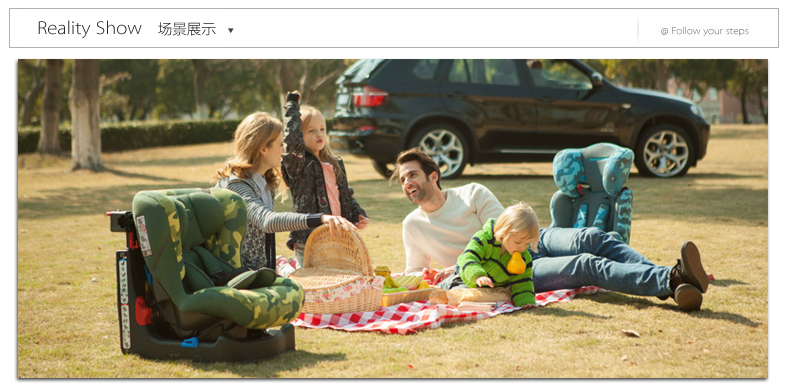This screenshot has width=790, height=389.
Task: Click the wicker picnic basket
Action: 338,272
